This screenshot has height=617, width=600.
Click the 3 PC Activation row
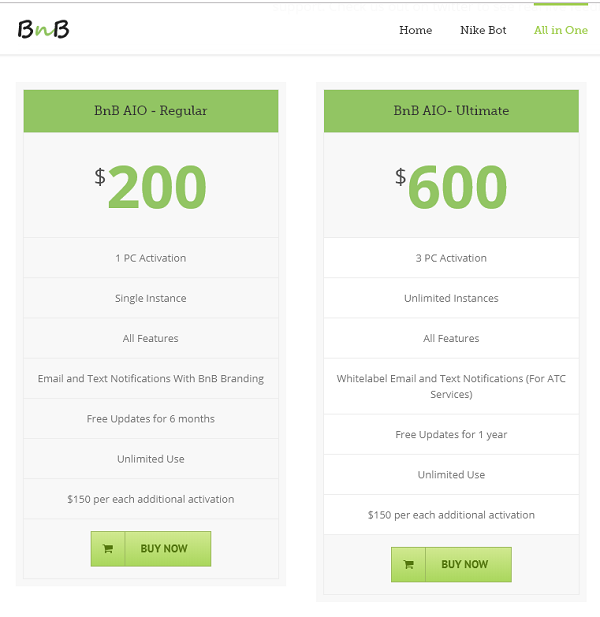tap(451, 258)
